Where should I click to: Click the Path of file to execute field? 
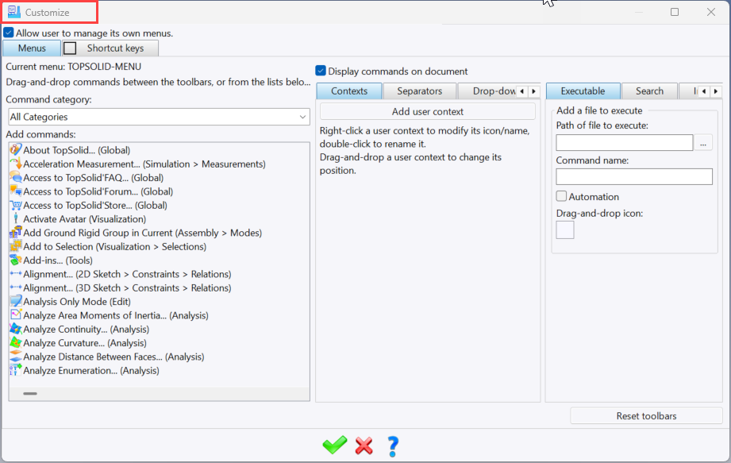[x=624, y=143]
